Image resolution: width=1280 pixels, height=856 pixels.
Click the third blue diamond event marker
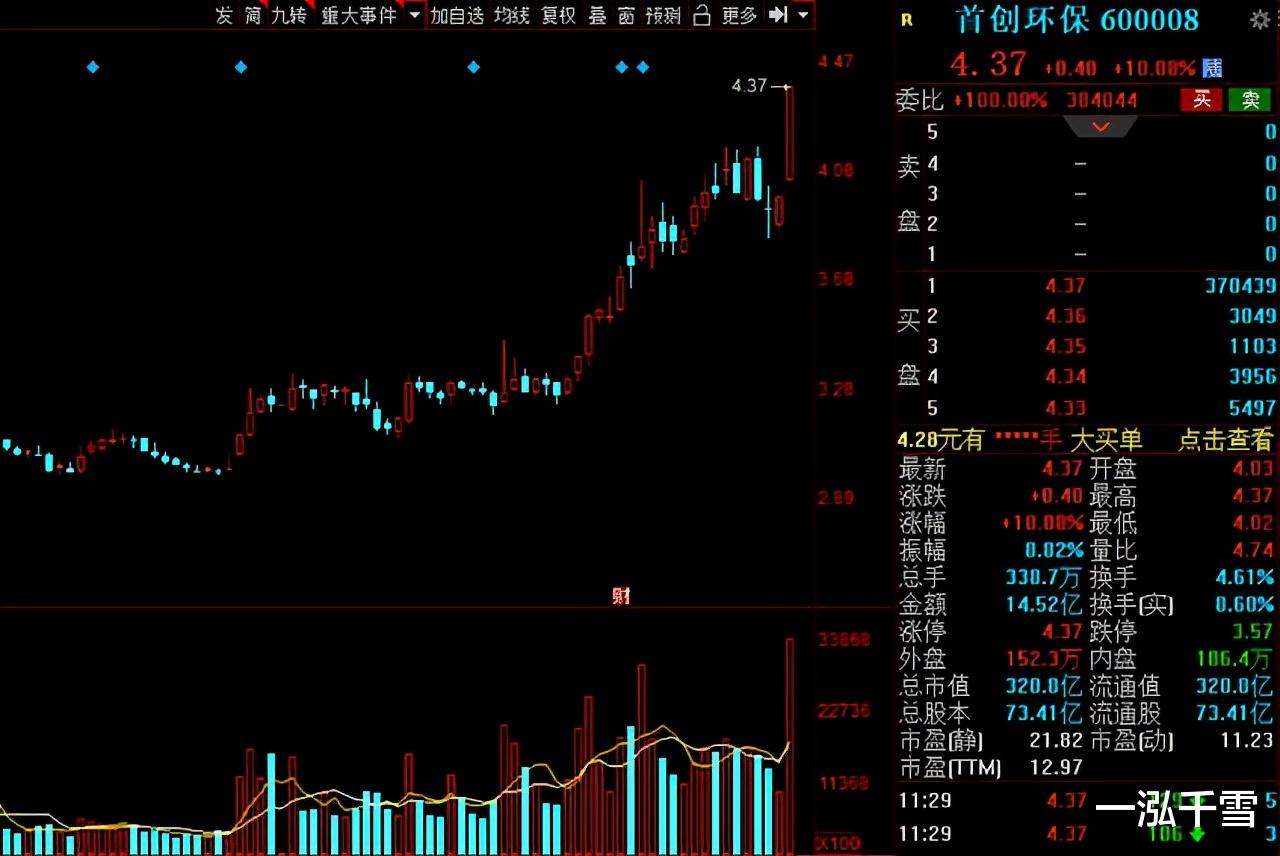click(474, 67)
